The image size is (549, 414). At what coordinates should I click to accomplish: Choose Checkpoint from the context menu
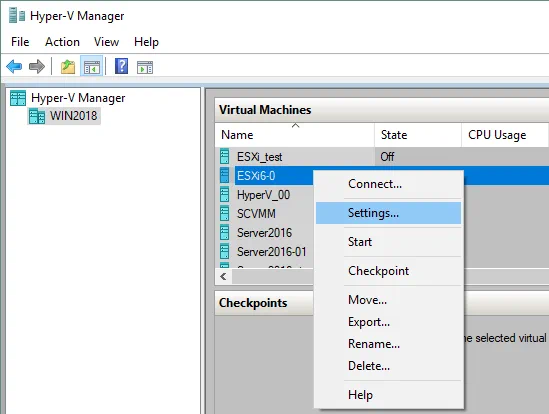coord(388,271)
